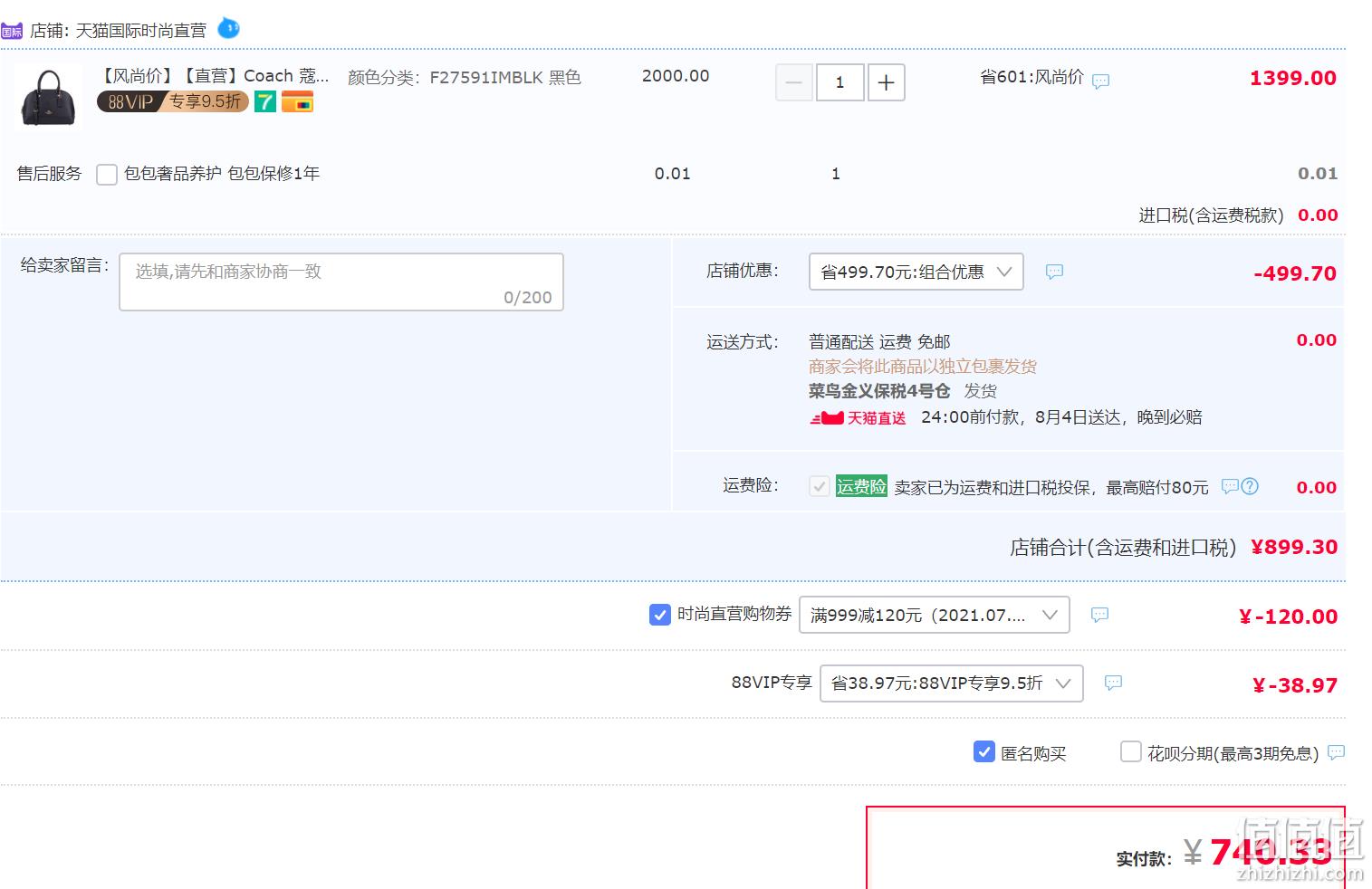1372x889 pixels.
Task: Check the 包包奢品养护 包包保修1年 service box
Action: coord(107,175)
